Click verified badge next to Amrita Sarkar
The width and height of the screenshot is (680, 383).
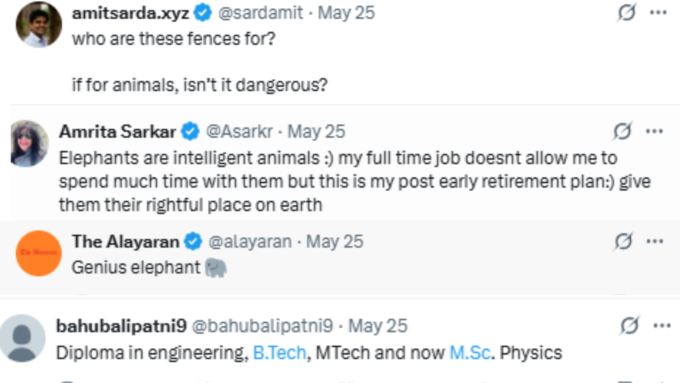[190, 131]
